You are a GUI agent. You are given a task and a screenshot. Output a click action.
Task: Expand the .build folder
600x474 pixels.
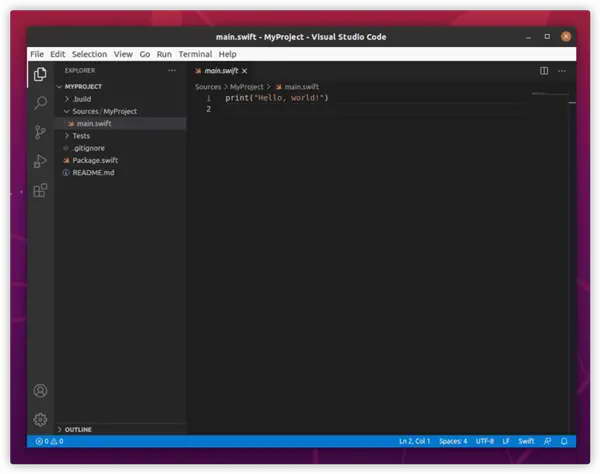[67, 99]
